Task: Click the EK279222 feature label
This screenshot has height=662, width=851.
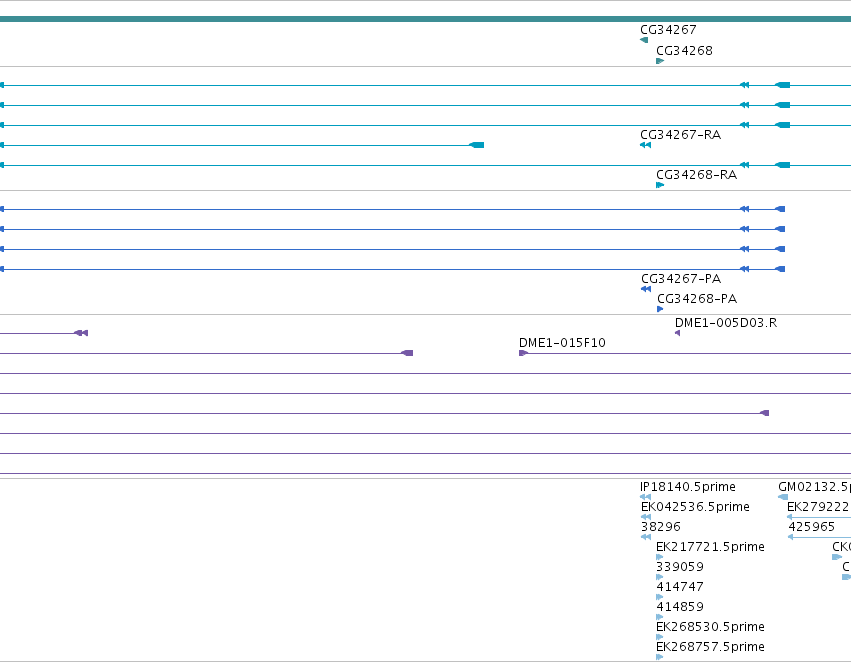Action: click(x=818, y=507)
